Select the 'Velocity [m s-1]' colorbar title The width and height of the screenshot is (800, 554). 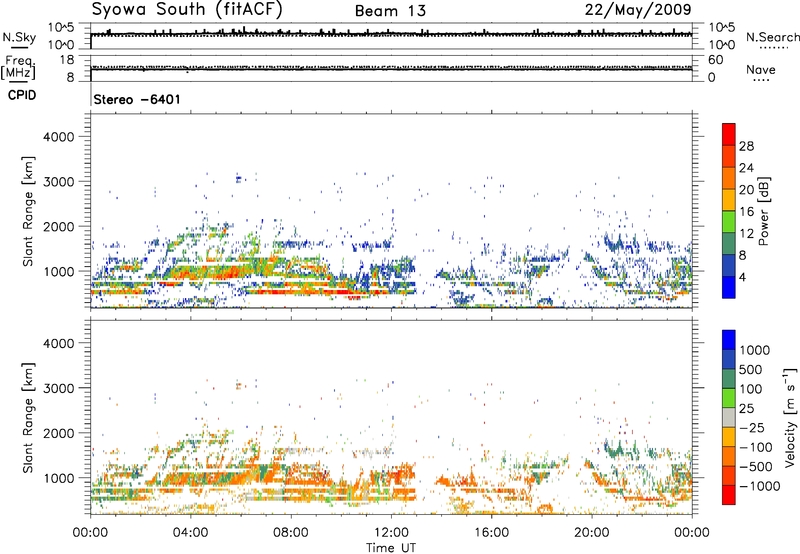(x=789, y=417)
